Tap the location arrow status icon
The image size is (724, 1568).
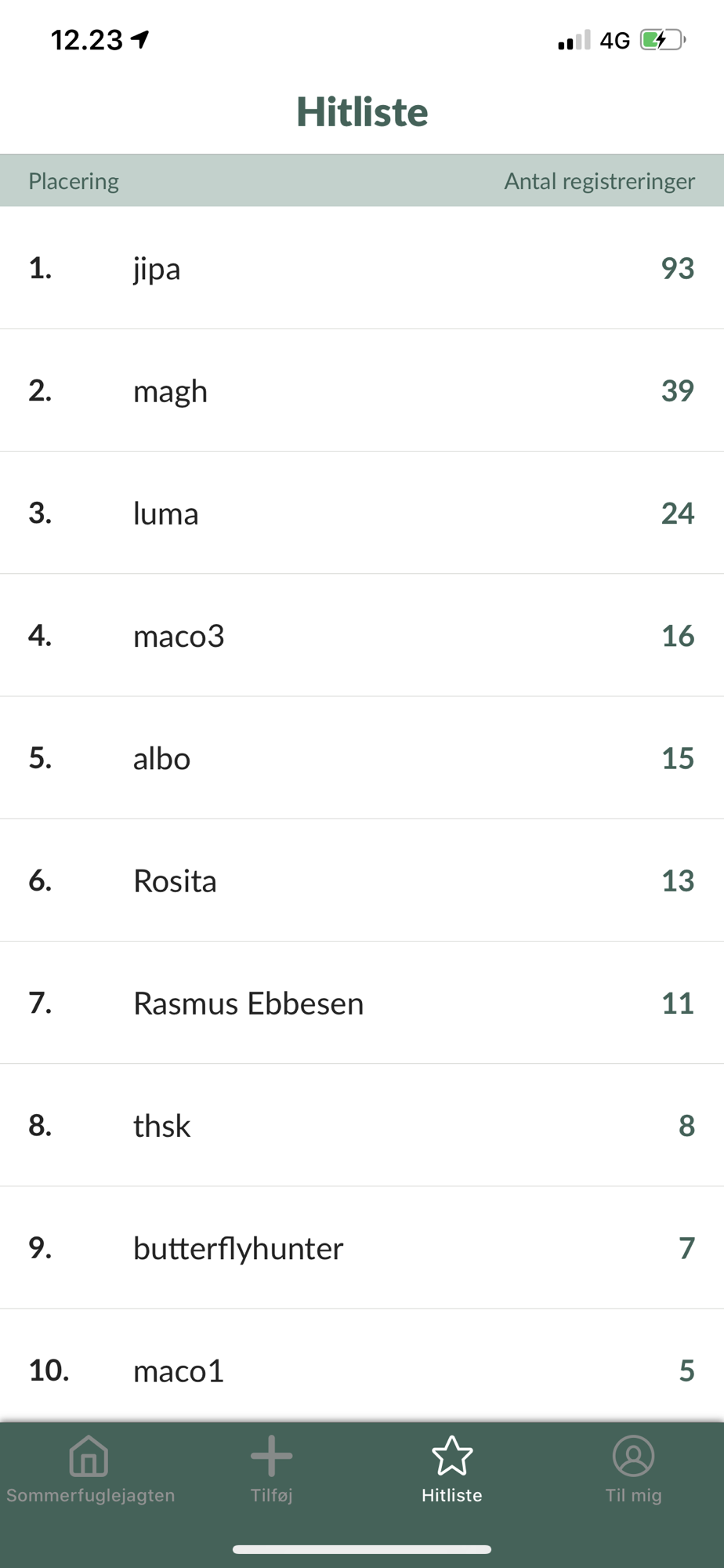(x=141, y=39)
